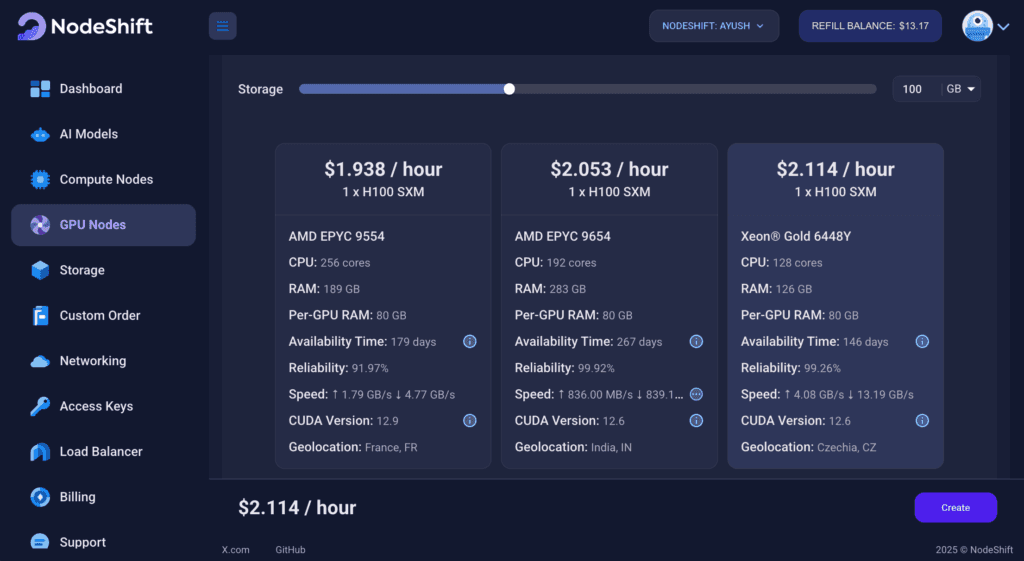Show info for 179 days availability
1024x561 pixels.
coord(470,342)
